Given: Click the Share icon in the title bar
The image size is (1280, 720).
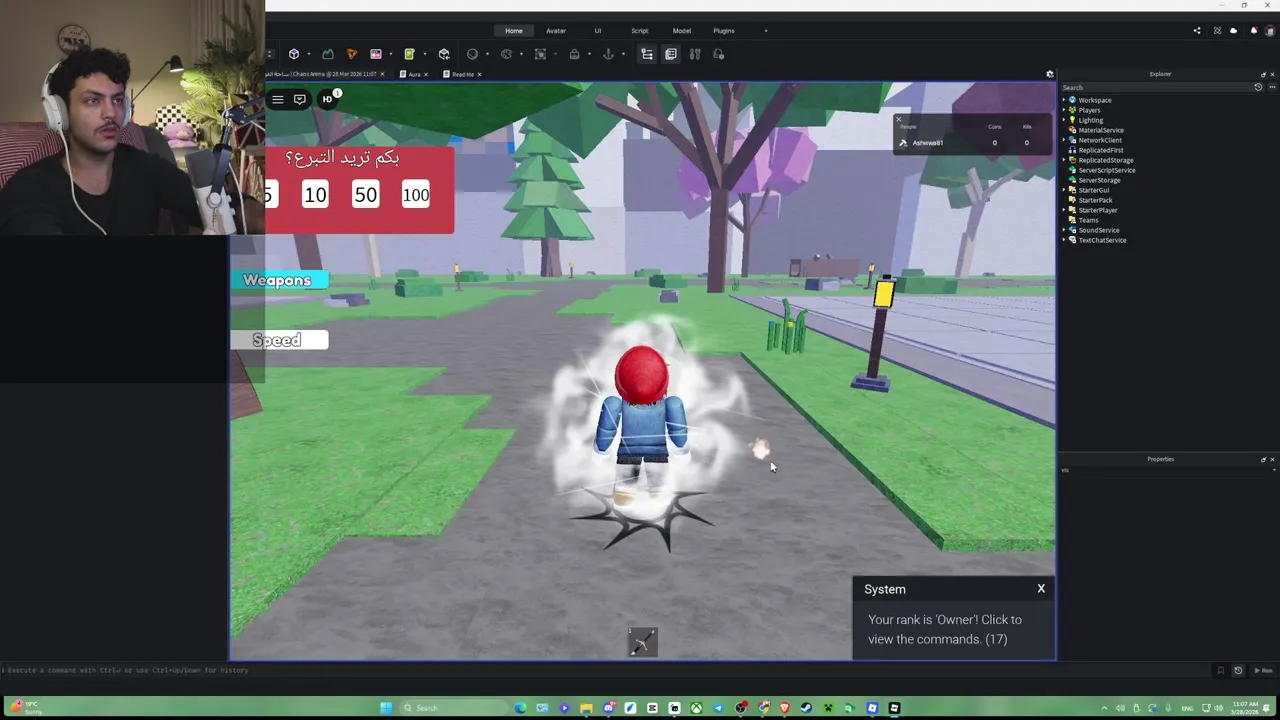Looking at the screenshot, I should 1197,31.
